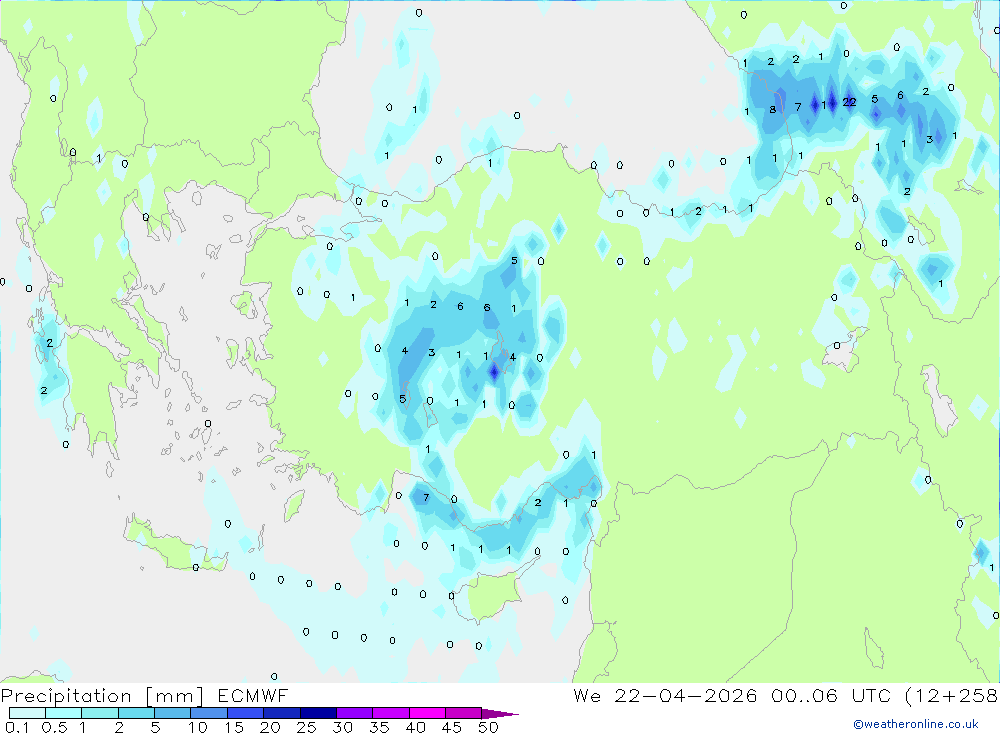Click the '0.1' legend scale label
This screenshot has width=1000, height=733.
point(17,727)
